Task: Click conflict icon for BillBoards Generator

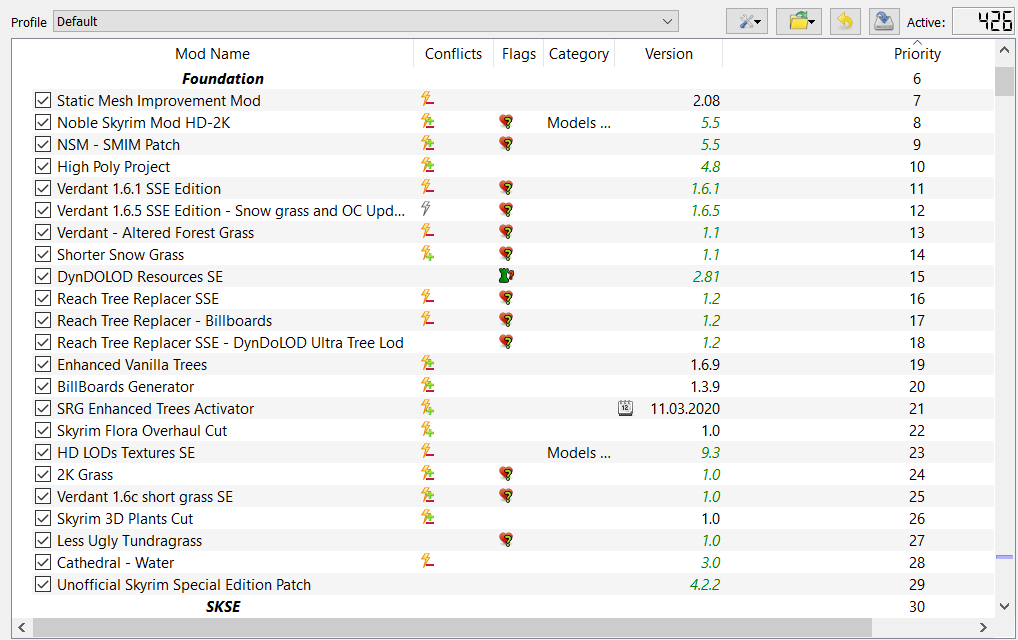Action: 427,386
